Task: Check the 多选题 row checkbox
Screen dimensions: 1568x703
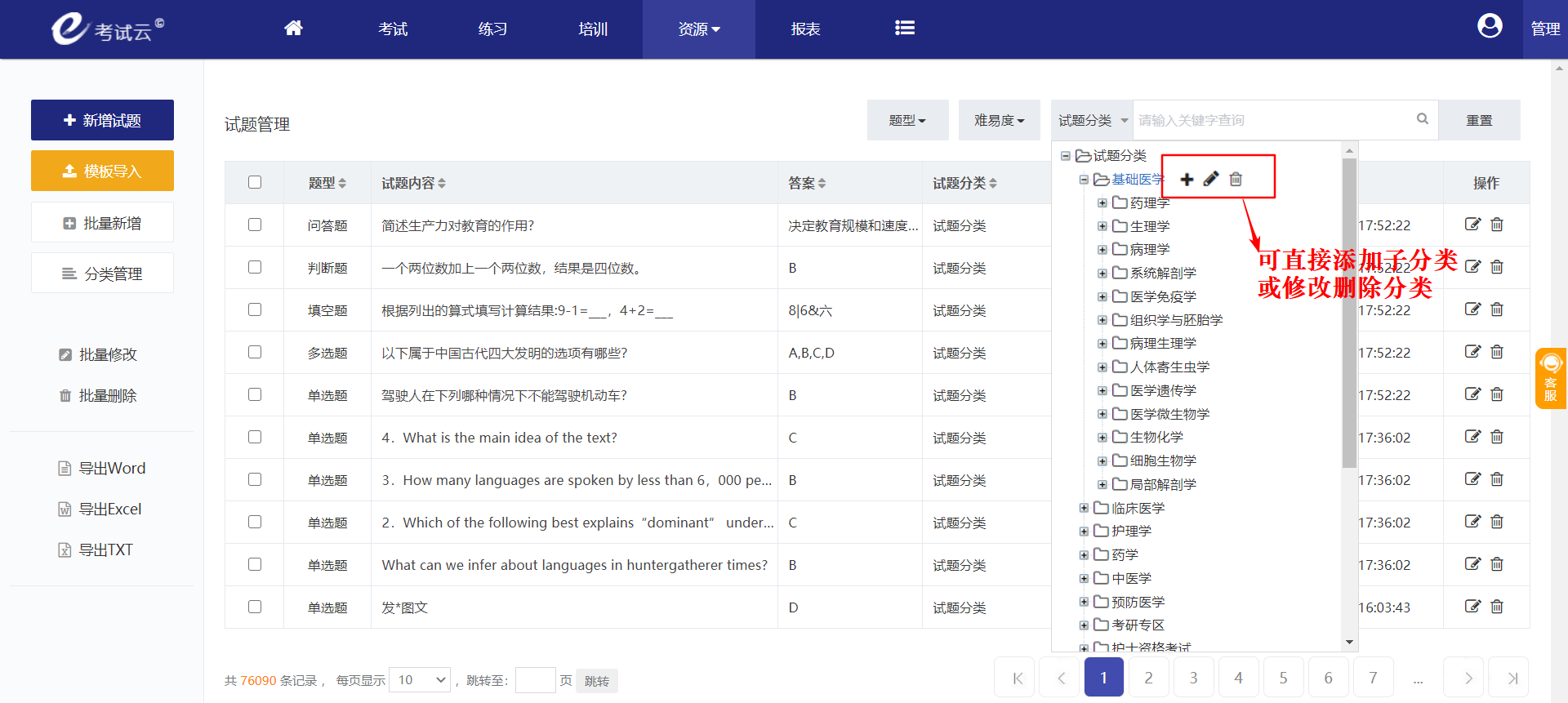Action: (255, 352)
